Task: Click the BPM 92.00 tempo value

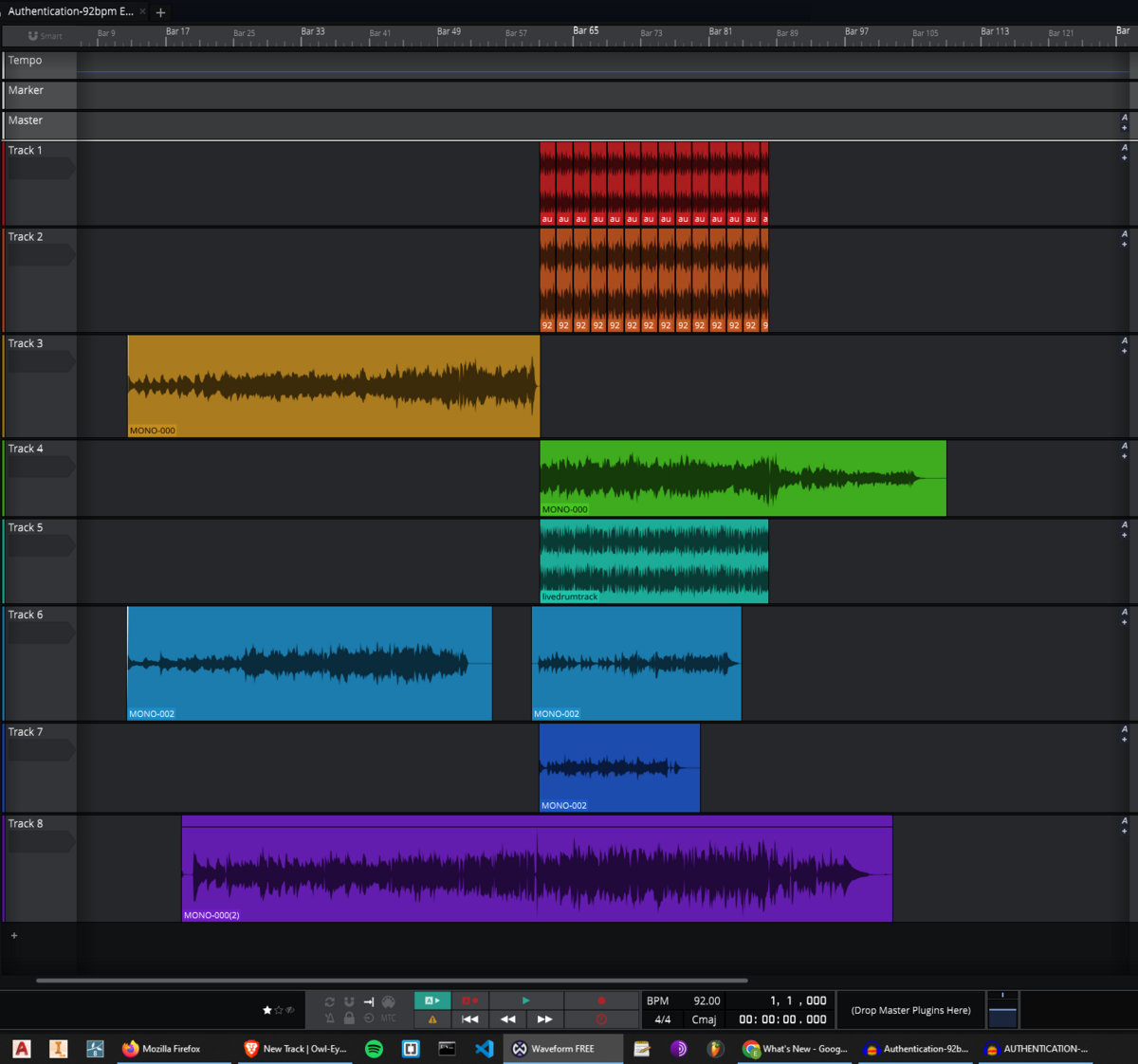Action: click(707, 1000)
